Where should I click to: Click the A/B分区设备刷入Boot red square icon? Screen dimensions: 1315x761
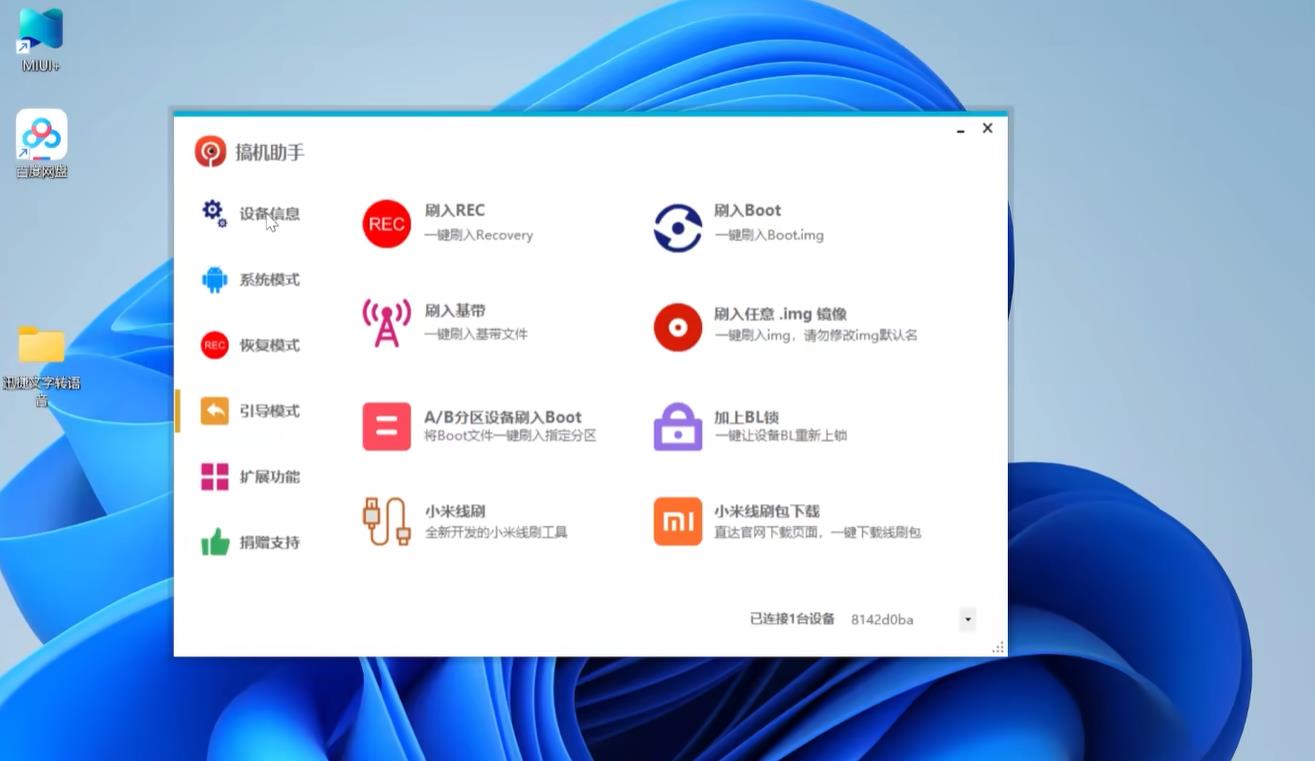(386, 427)
